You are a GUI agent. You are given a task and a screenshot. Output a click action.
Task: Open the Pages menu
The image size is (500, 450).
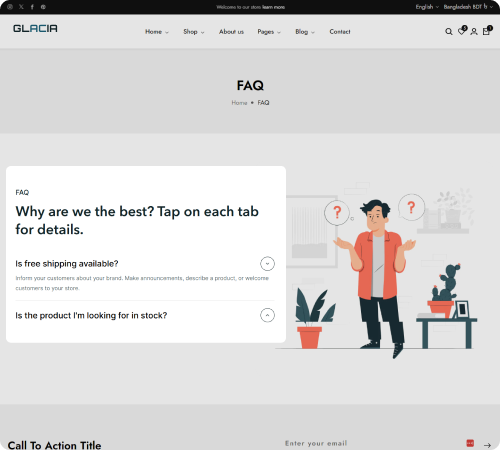point(269,32)
